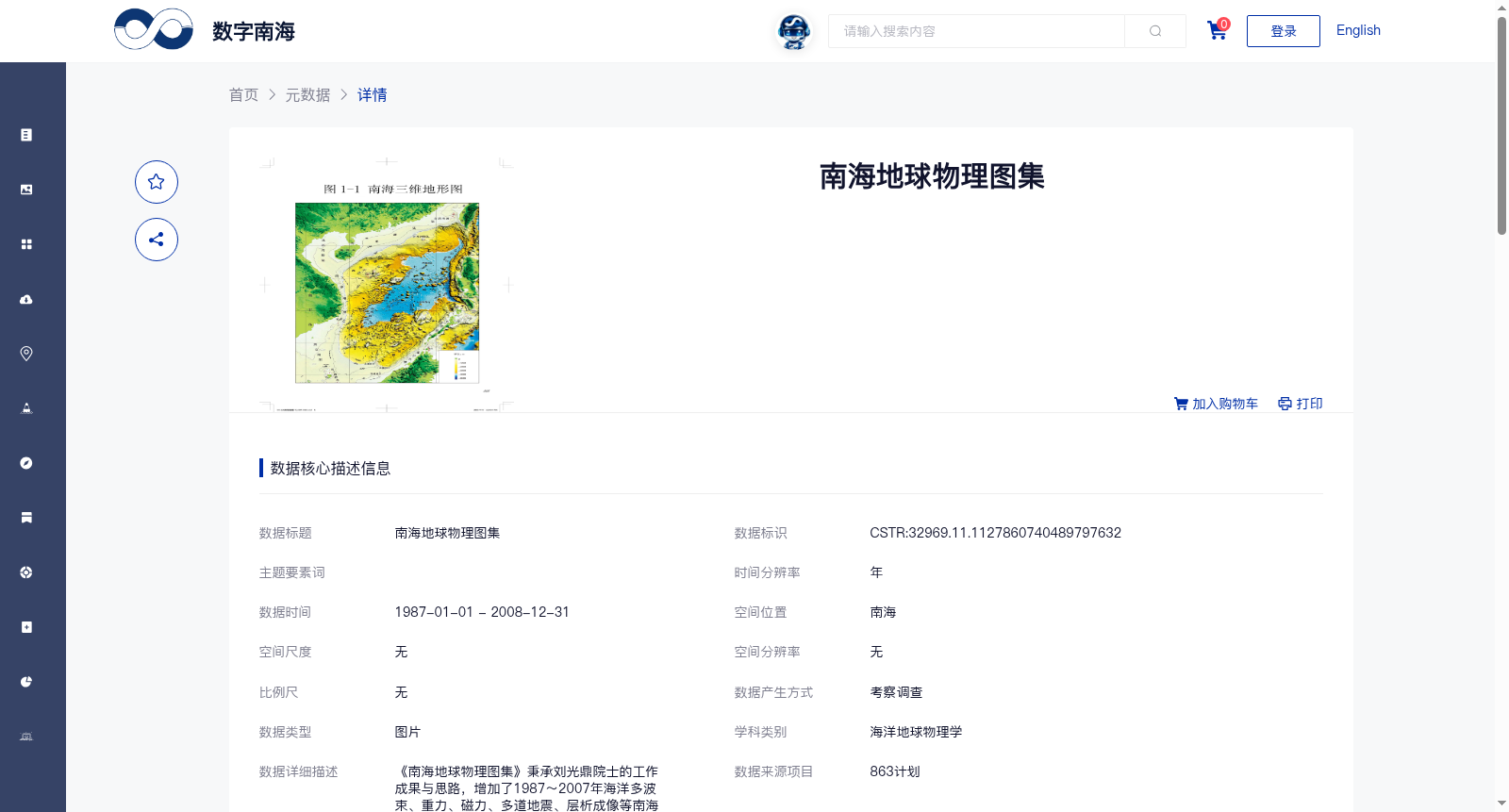Favorite this dataset with the star button
The image size is (1509, 812).
(x=157, y=182)
